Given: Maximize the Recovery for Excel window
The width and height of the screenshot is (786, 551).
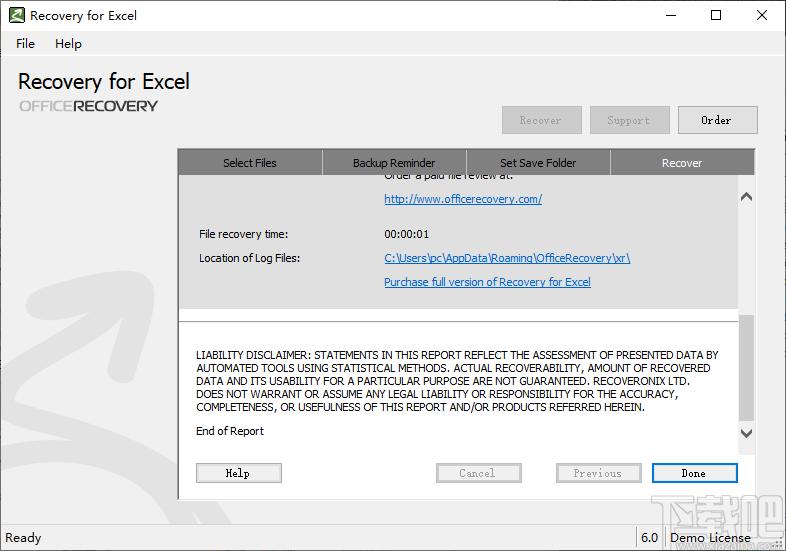Looking at the screenshot, I should (716, 16).
